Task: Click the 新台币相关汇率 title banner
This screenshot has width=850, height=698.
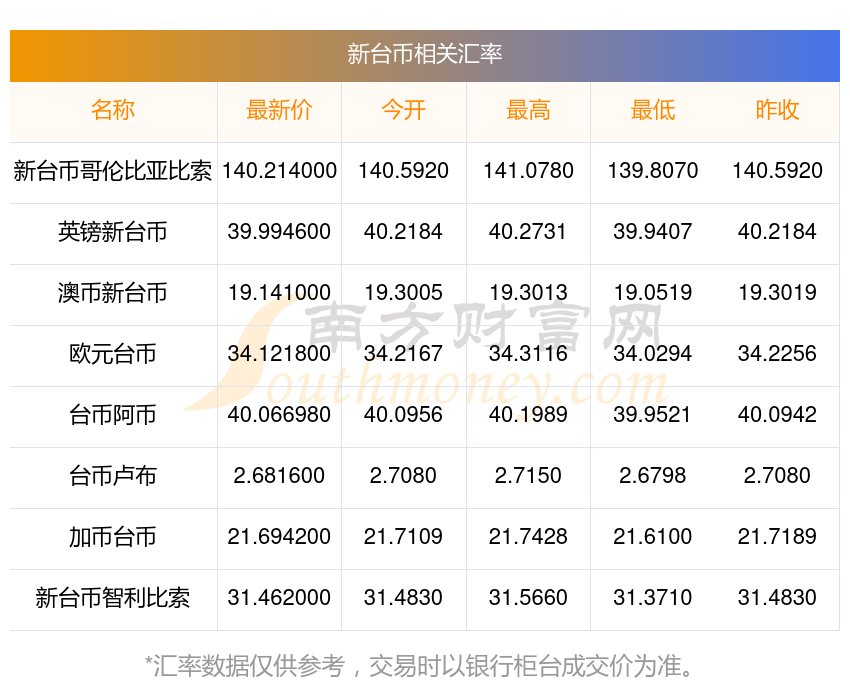Action: click(x=424, y=55)
